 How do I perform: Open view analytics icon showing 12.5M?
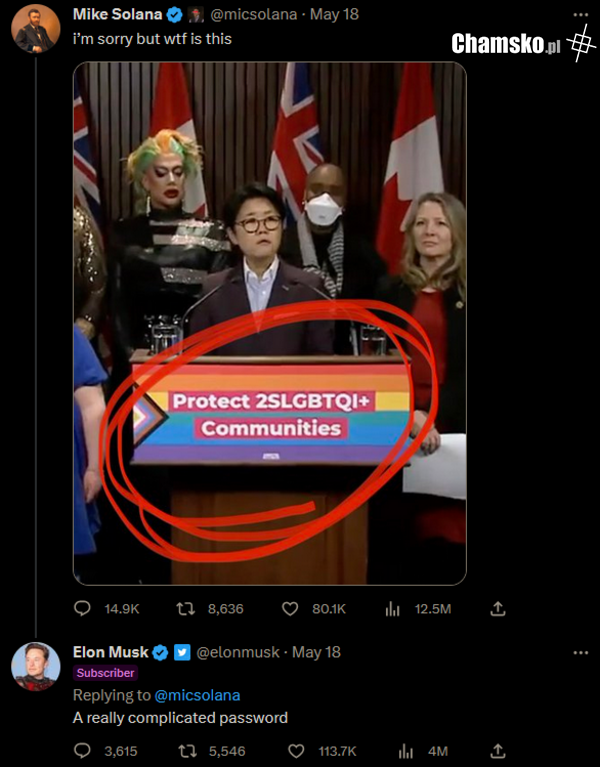click(x=393, y=608)
